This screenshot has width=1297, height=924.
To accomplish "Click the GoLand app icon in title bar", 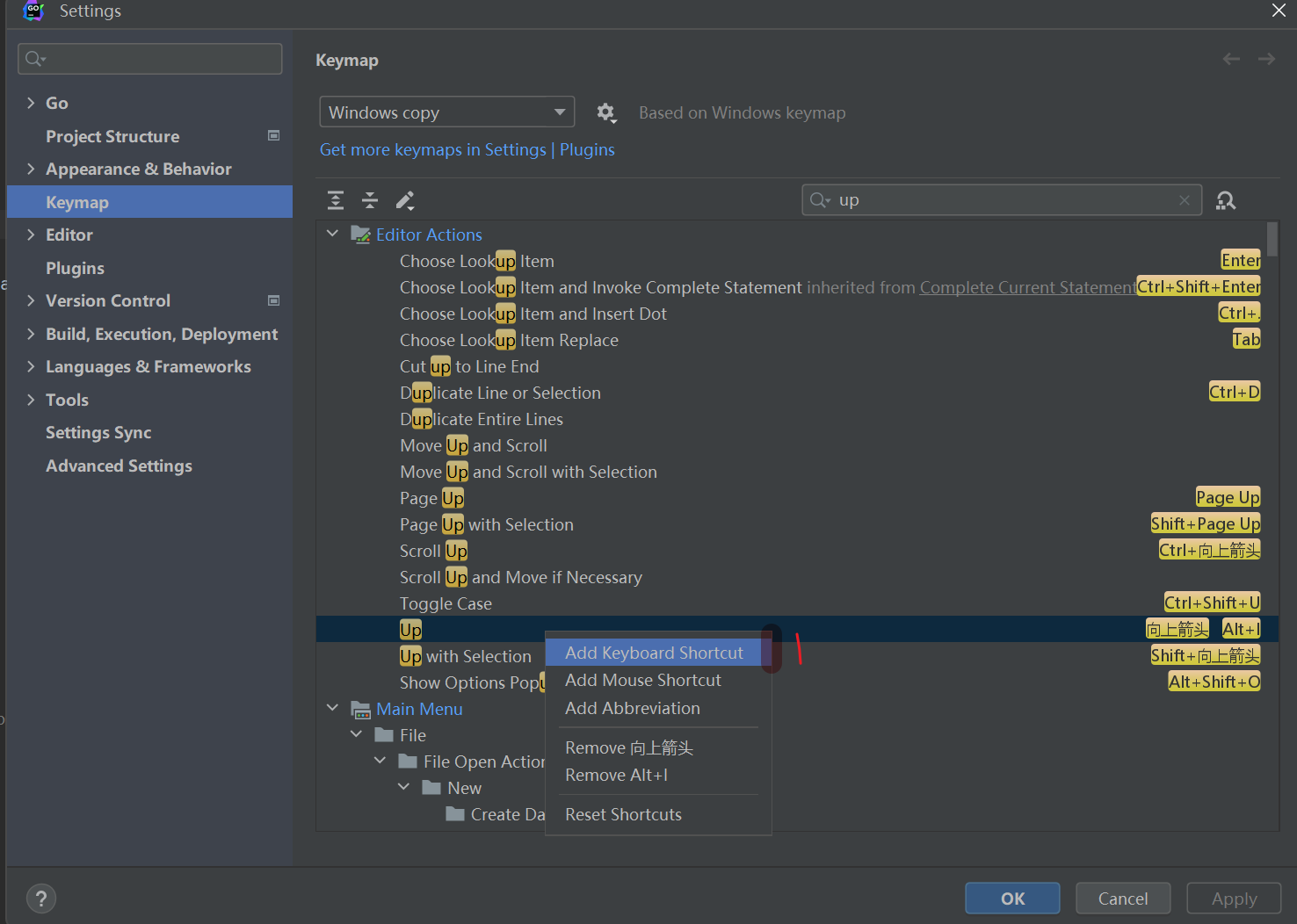I will click(x=34, y=11).
